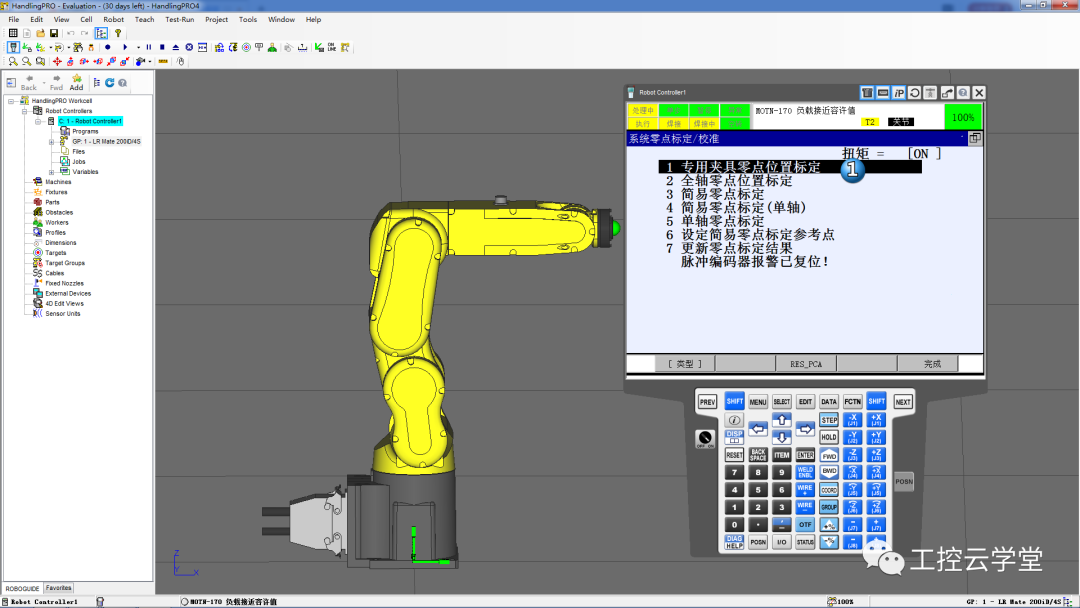Image resolution: width=1080 pixels, height=608 pixels.
Task: Click the mouse commands icon
Action: coord(180,62)
